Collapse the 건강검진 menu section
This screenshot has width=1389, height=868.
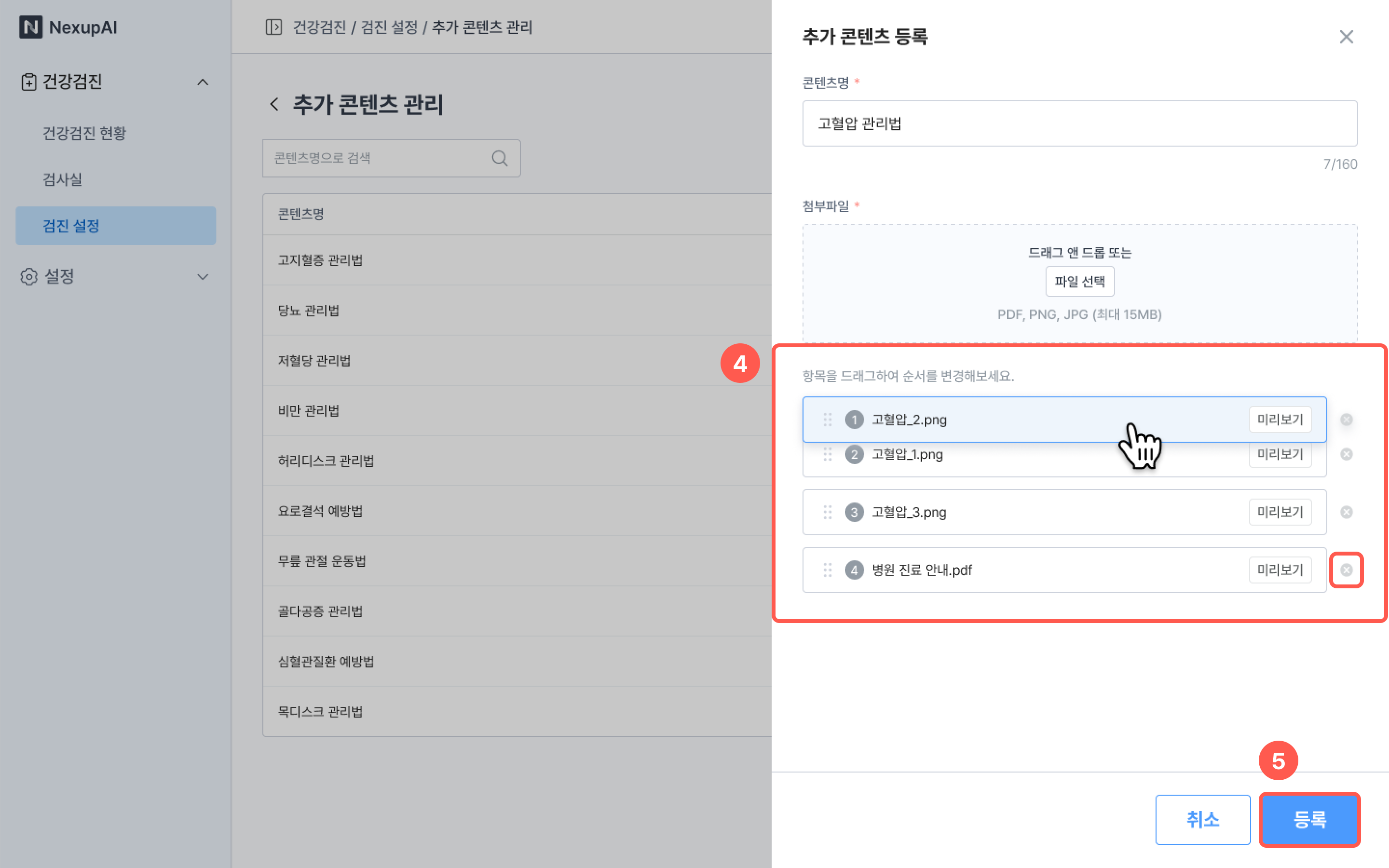(203, 82)
